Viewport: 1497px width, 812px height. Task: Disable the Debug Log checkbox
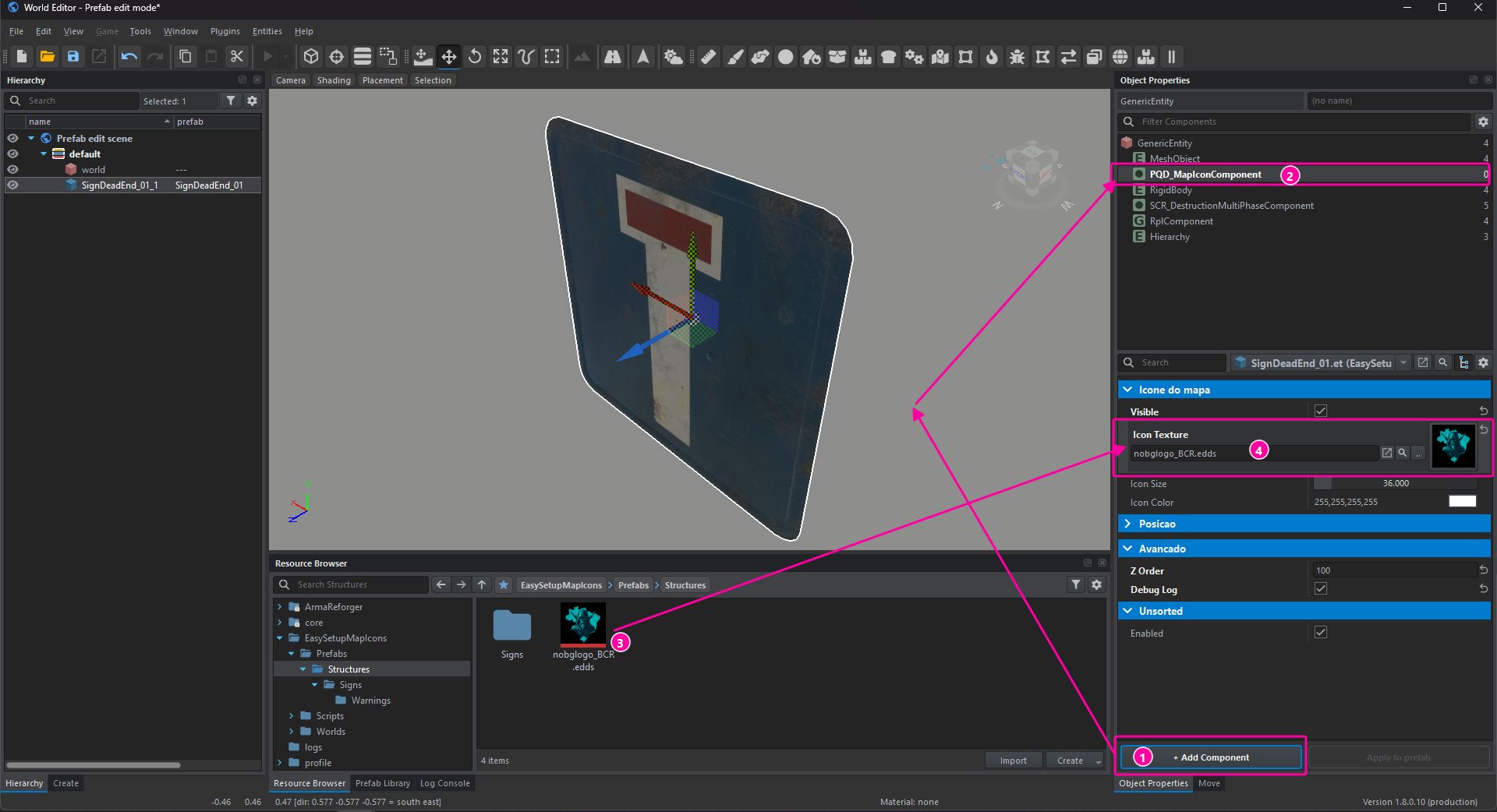tap(1321, 588)
